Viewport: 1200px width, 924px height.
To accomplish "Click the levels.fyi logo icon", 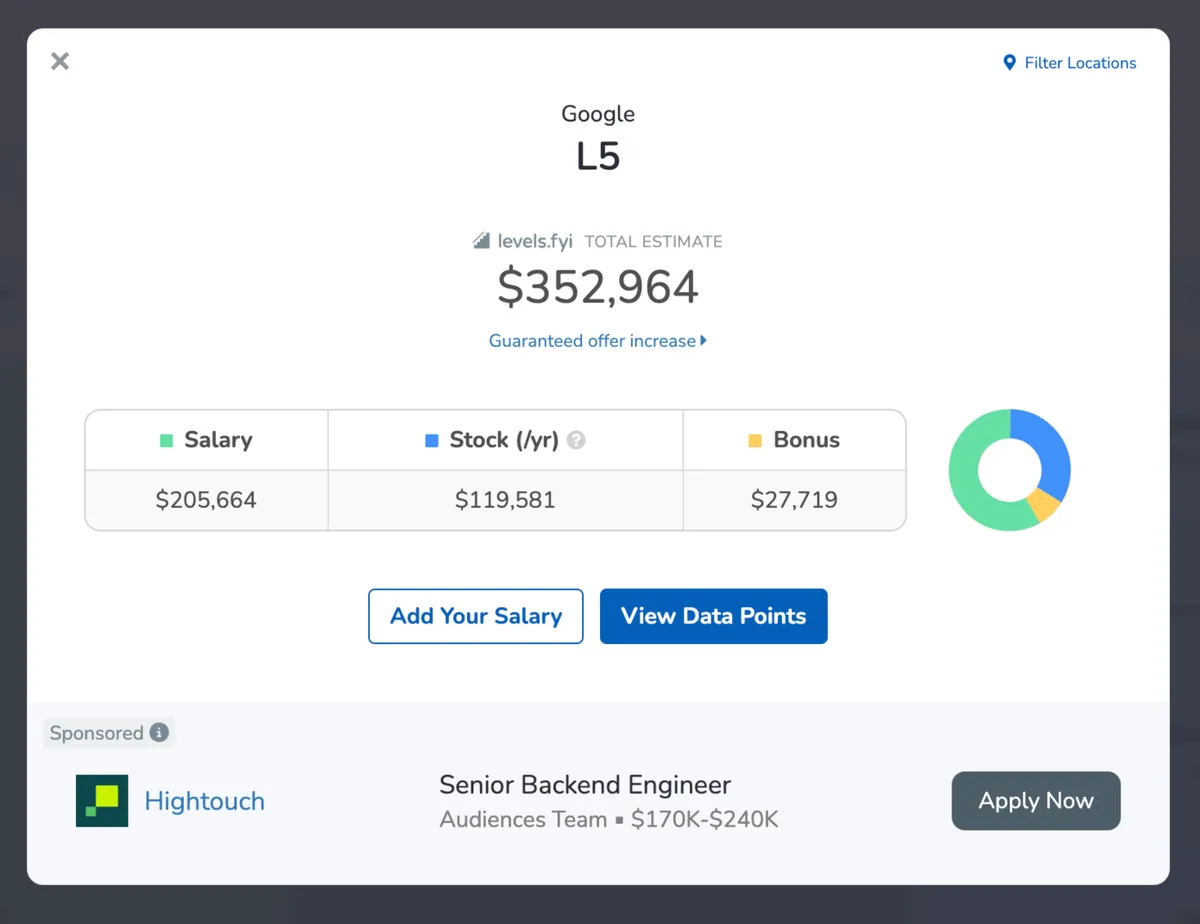I will (482, 241).
